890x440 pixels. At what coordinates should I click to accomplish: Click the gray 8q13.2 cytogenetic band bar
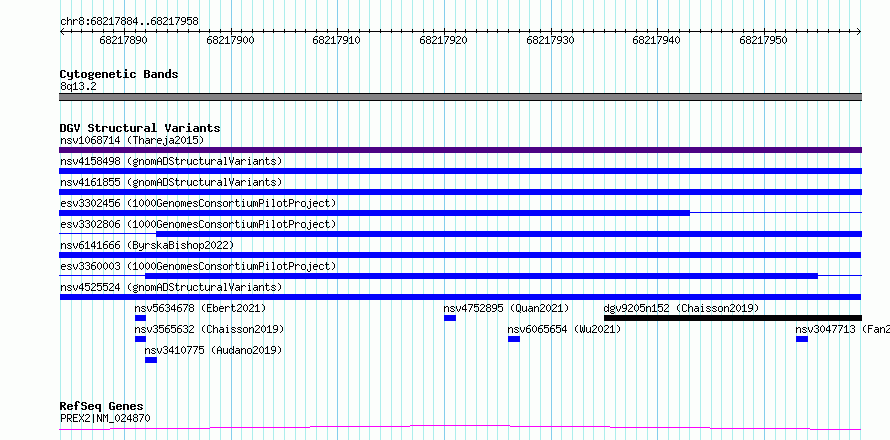pyautogui.click(x=460, y=97)
